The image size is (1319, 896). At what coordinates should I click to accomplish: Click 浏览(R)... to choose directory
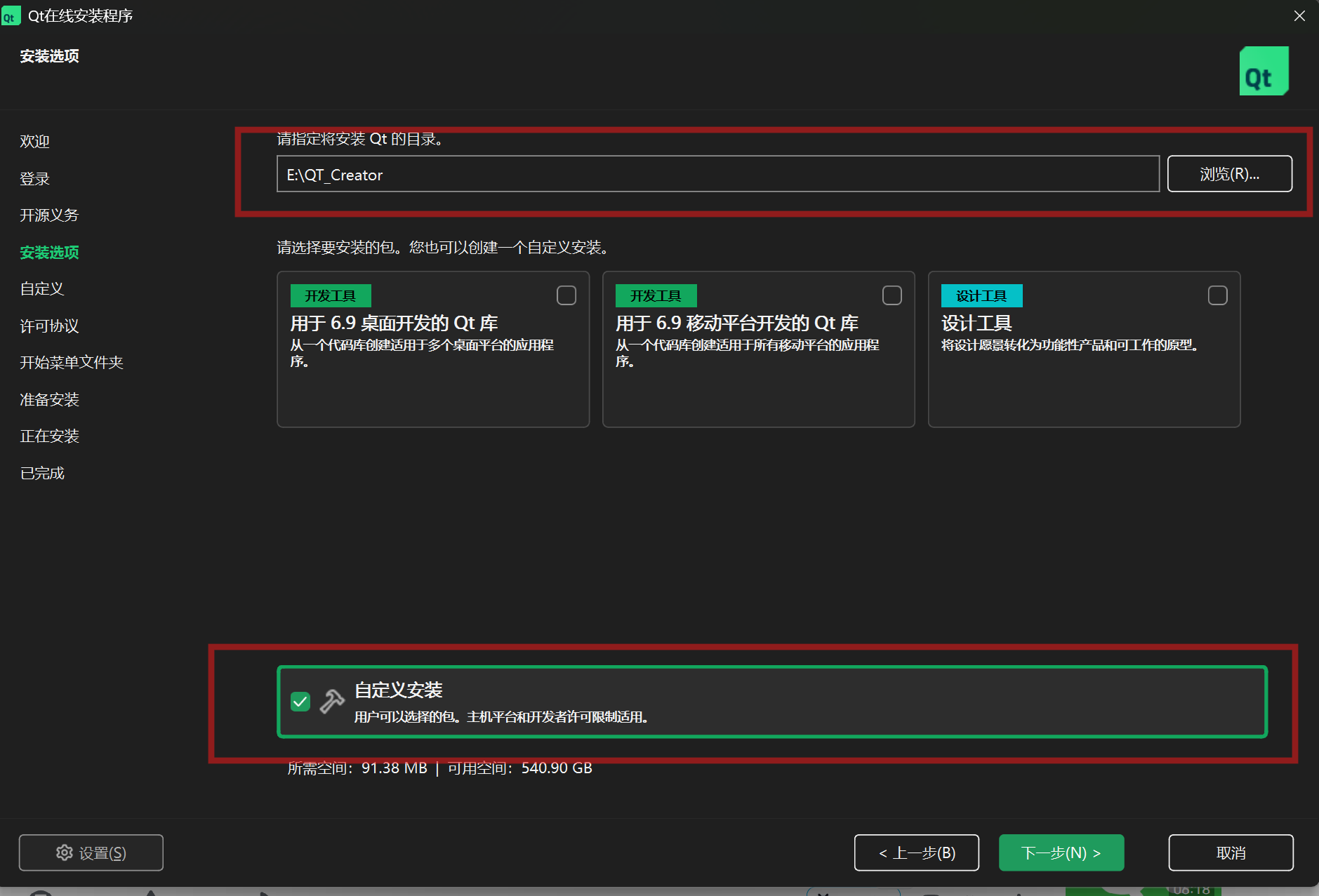tap(1229, 173)
